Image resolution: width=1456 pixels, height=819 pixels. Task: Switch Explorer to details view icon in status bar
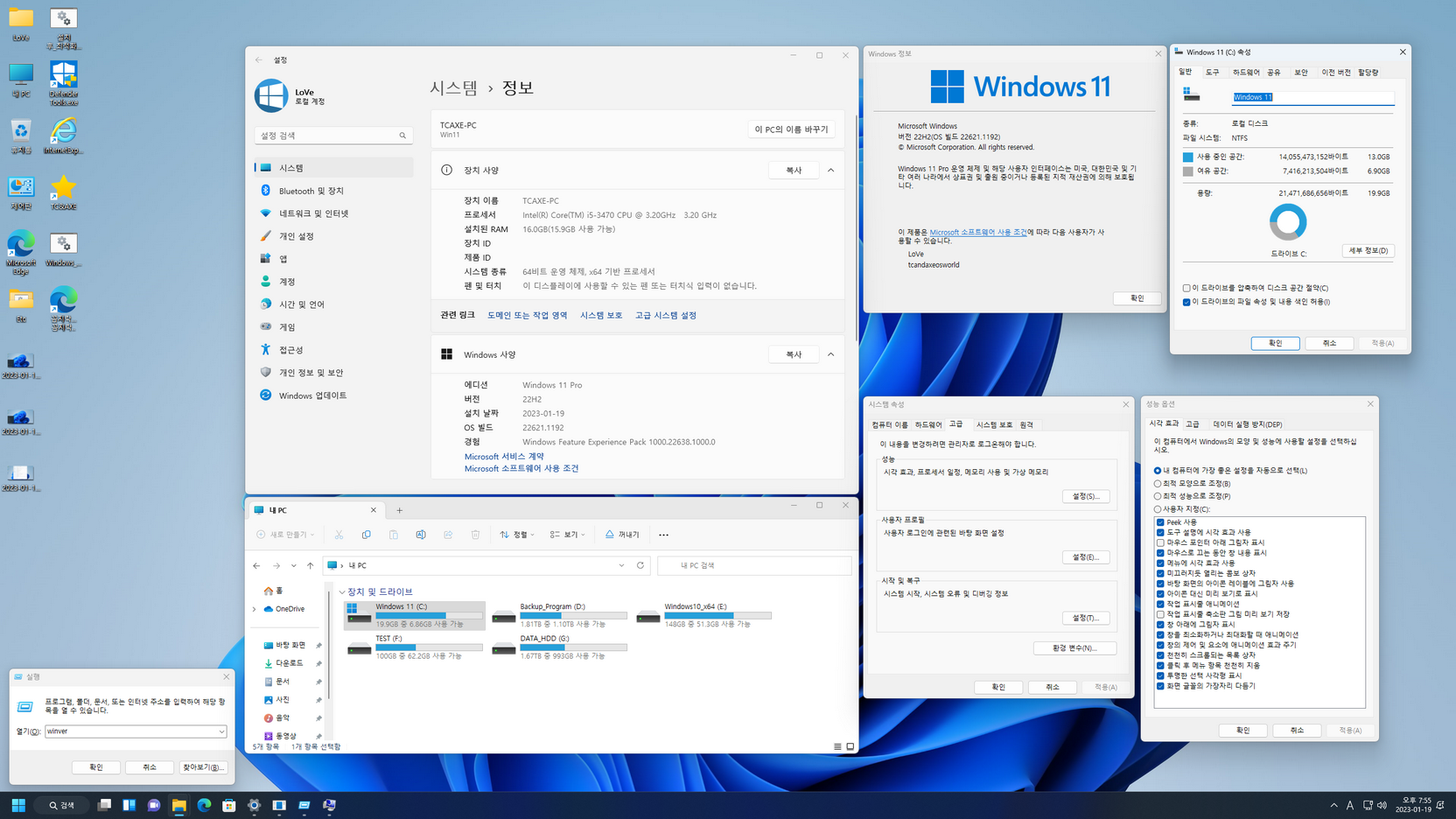pos(837,746)
